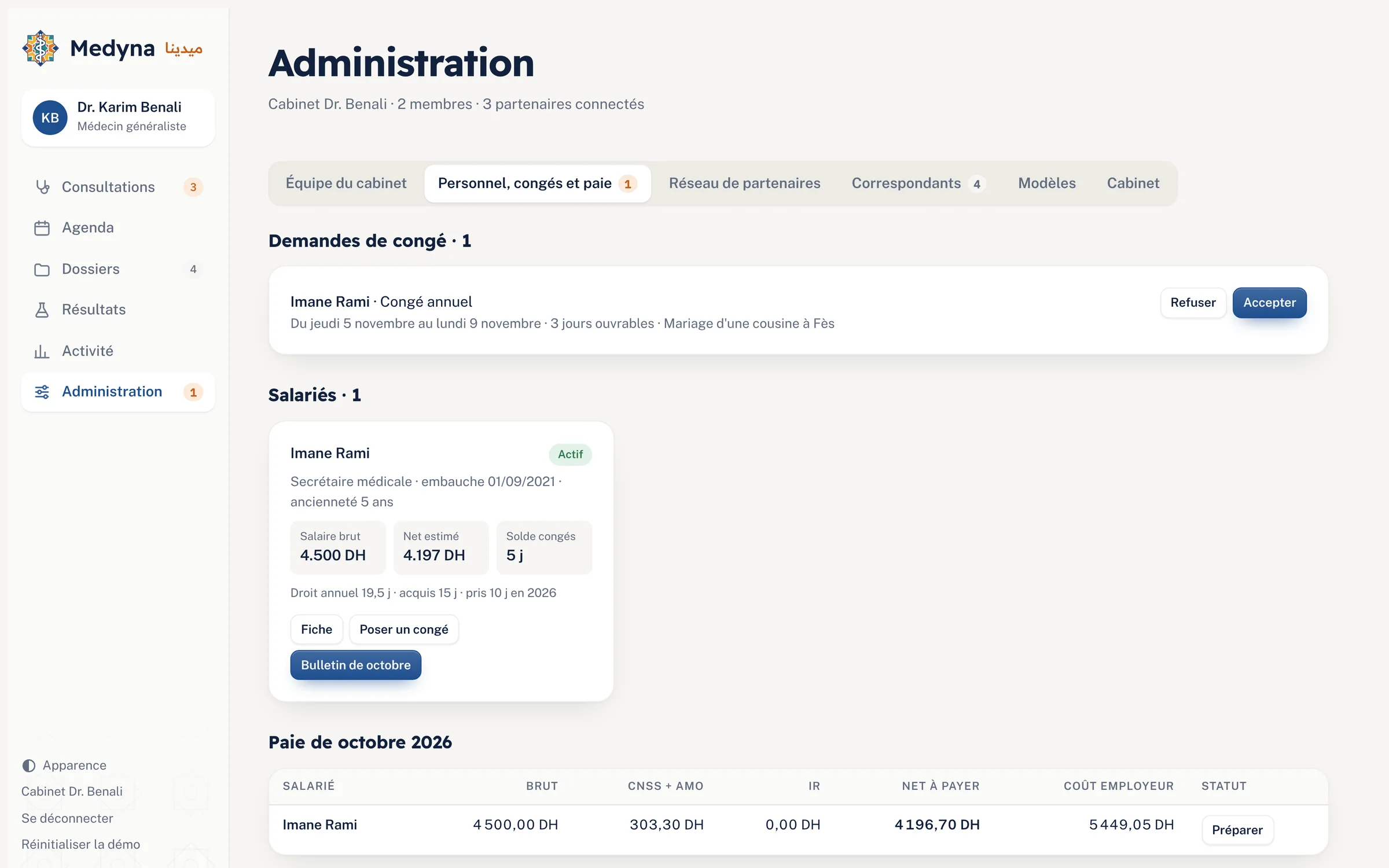Switch to the Cabinet tab
This screenshot has width=1389, height=868.
1133,183
